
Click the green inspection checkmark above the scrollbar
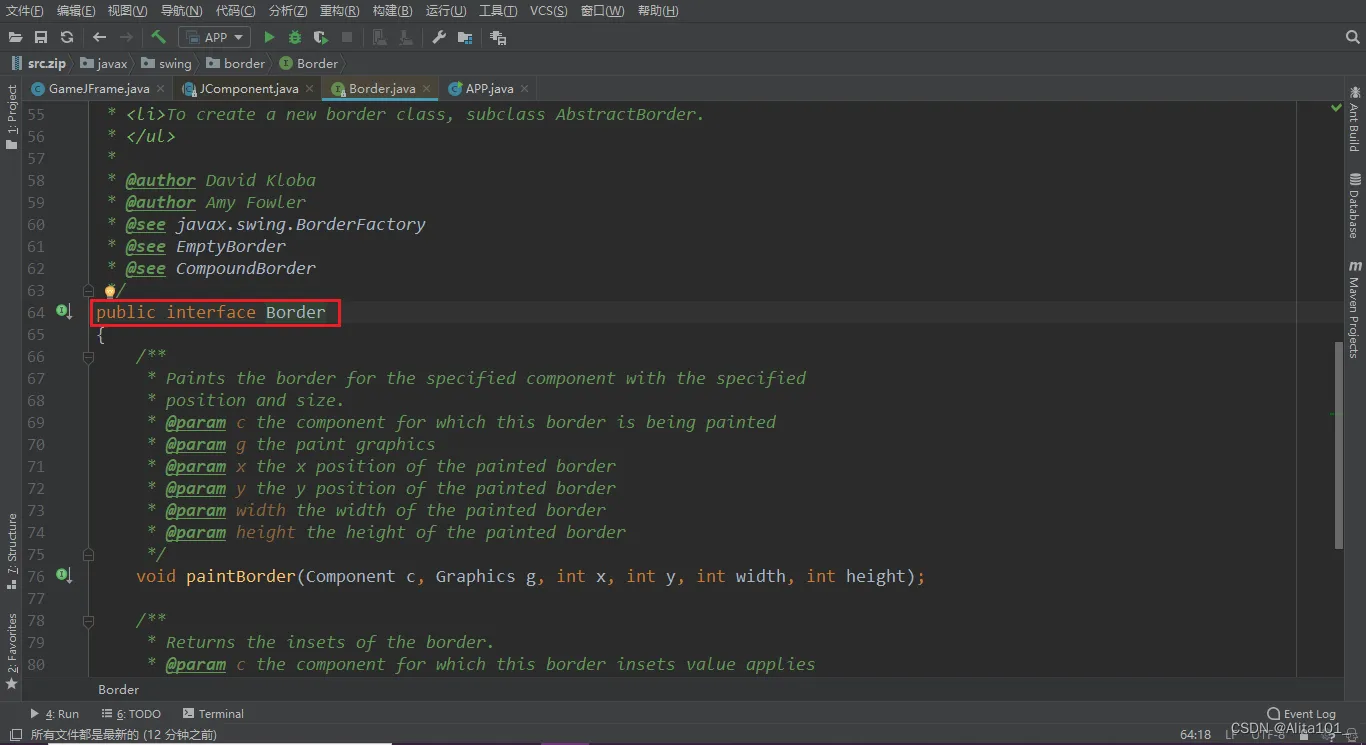(1336, 108)
